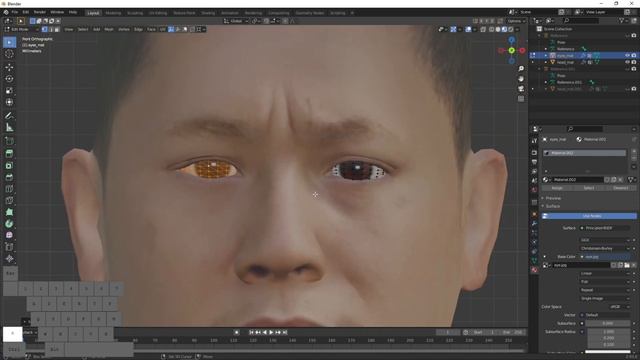
Task: Enable vertex select mode
Action: (x=45, y=29)
